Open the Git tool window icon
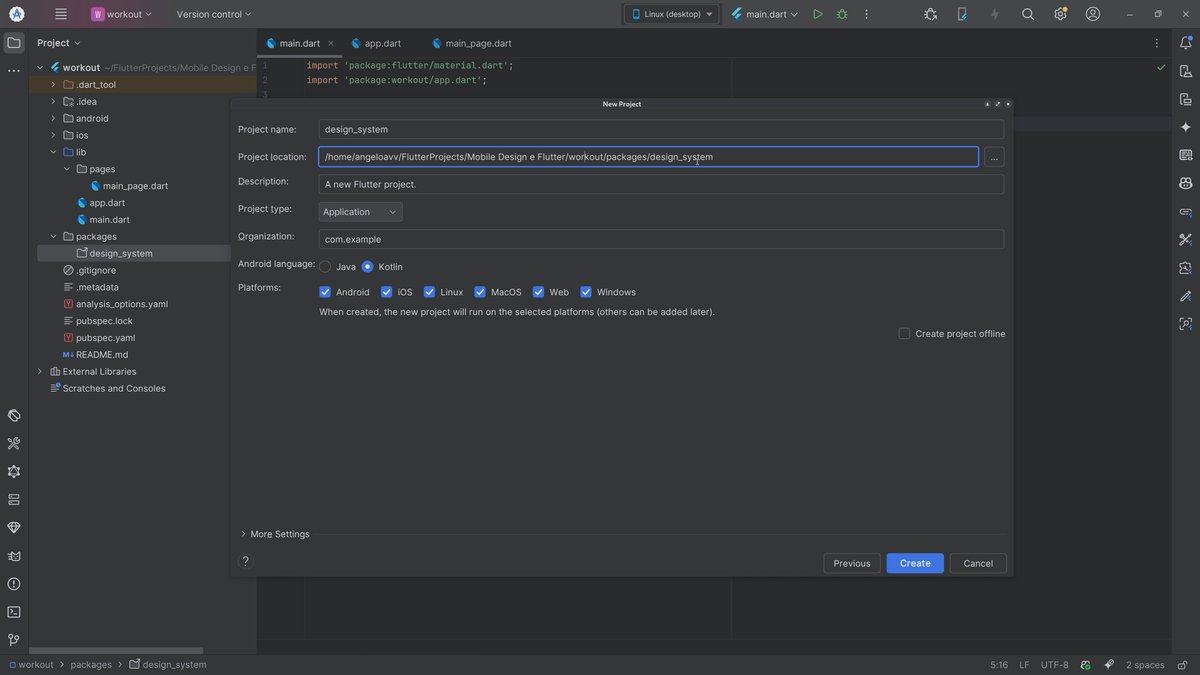 coord(14,640)
